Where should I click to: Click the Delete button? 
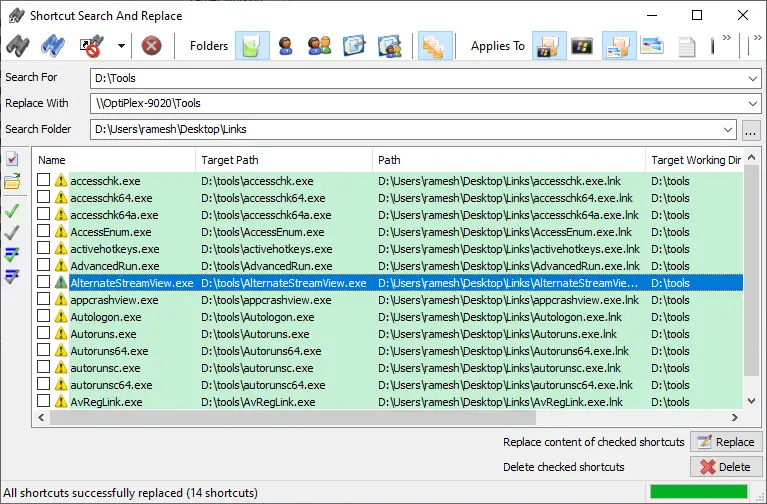coord(726,467)
